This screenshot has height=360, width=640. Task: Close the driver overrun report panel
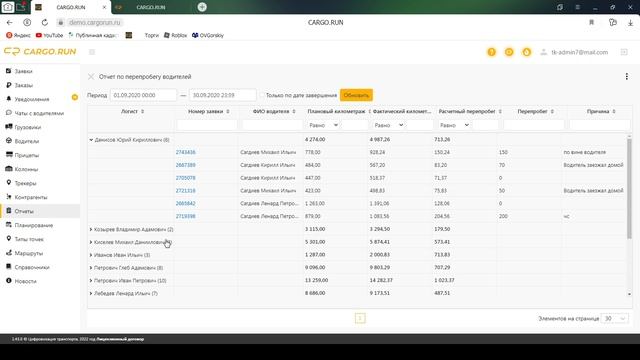click(91, 77)
